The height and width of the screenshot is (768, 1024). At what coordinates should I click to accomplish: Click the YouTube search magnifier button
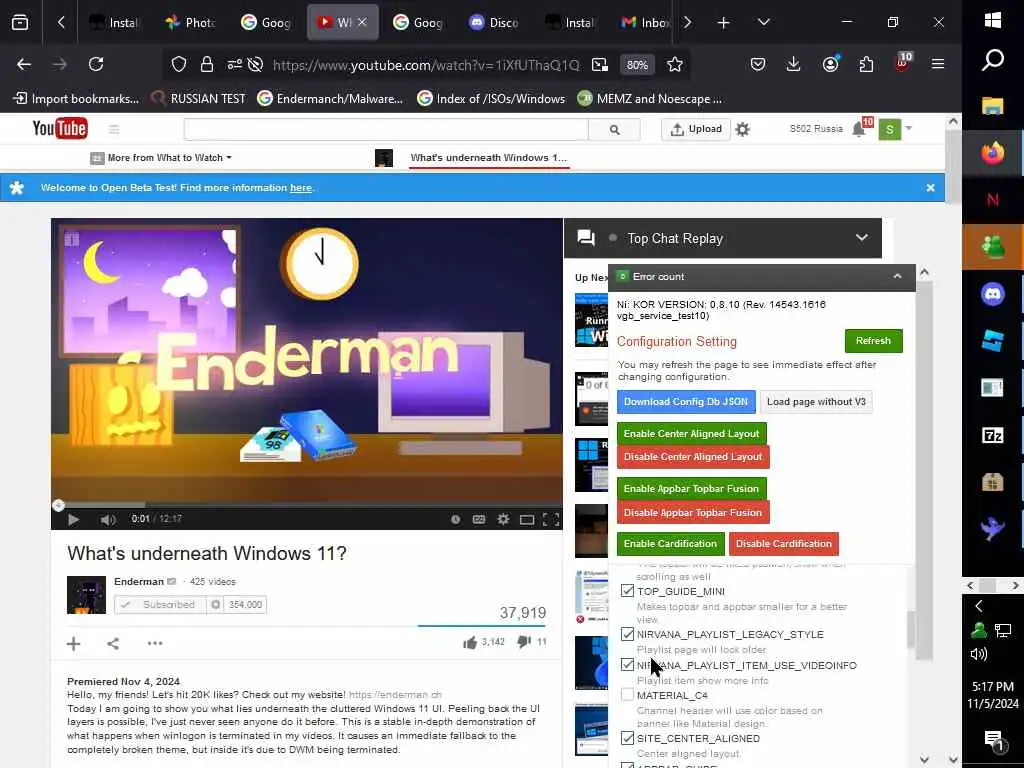point(614,129)
